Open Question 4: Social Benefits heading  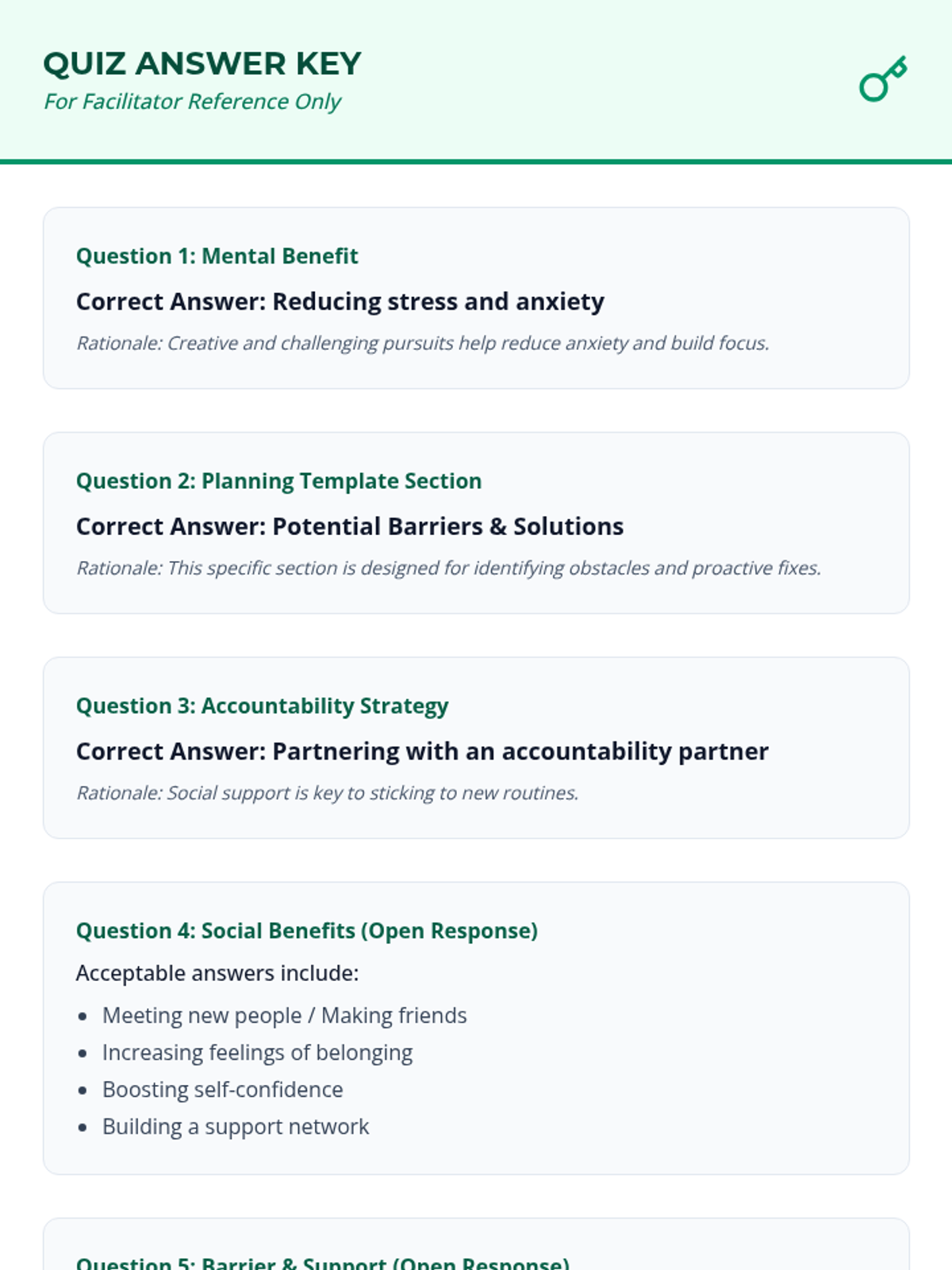(x=306, y=930)
